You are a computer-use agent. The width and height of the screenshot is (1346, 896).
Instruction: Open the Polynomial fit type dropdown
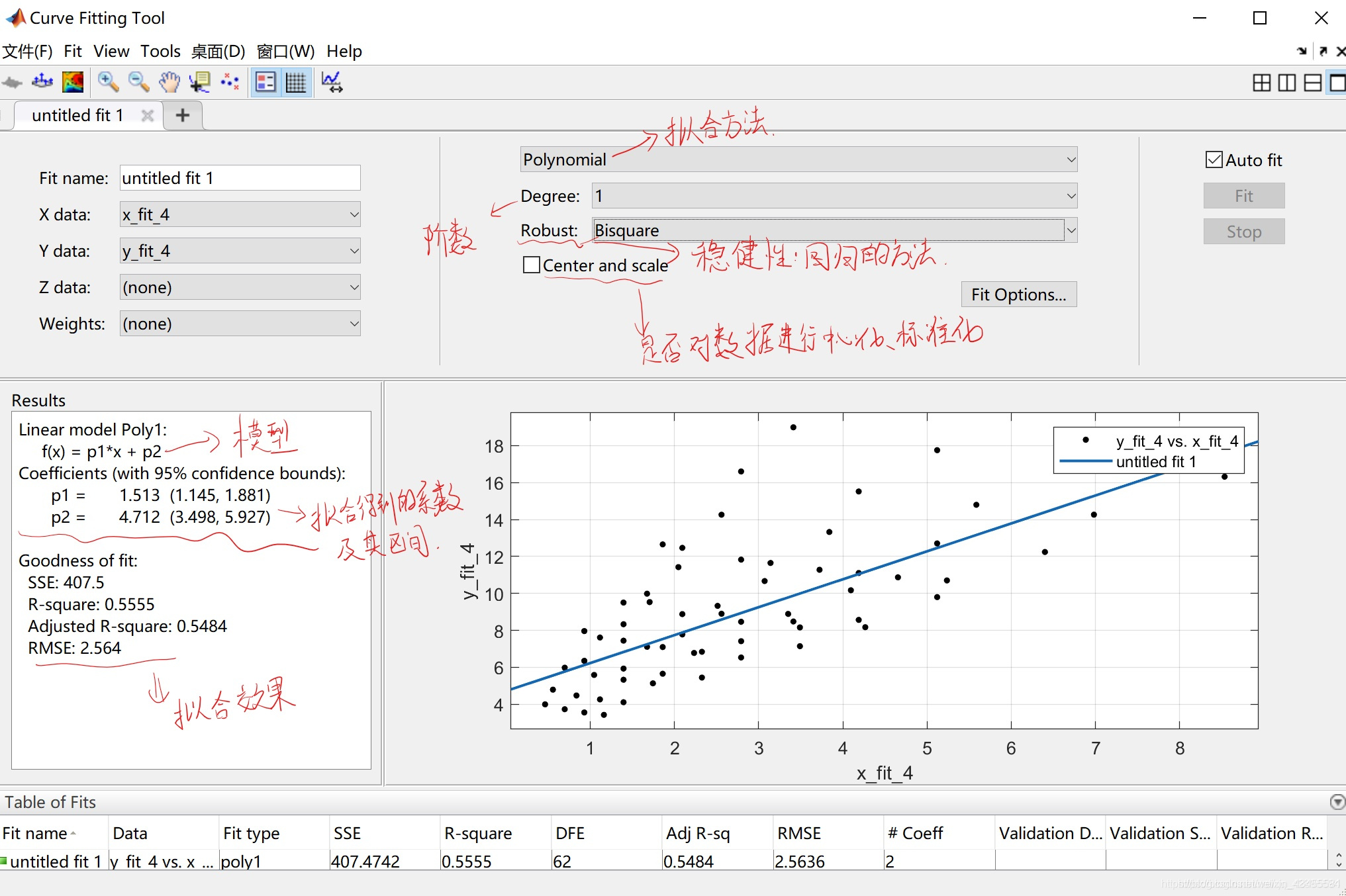(x=798, y=159)
